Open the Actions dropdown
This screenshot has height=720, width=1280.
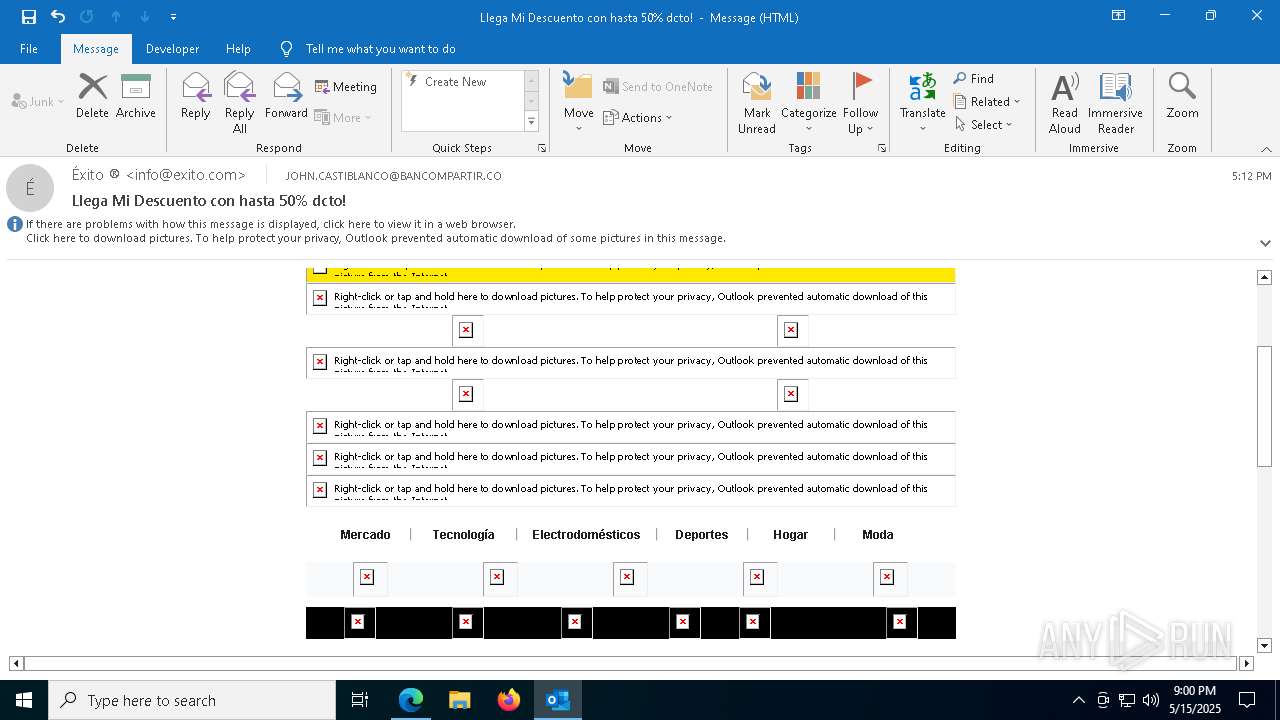coord(638,118)
